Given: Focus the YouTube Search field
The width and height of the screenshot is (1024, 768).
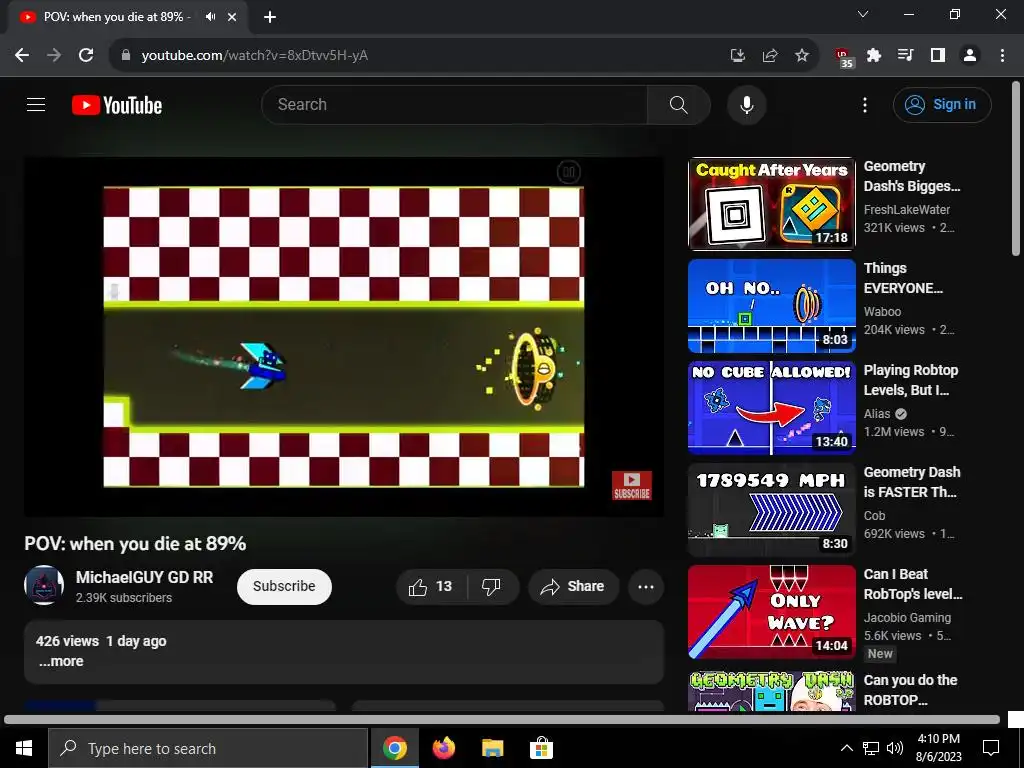Looking at the screenshot, I should point(455,104).
